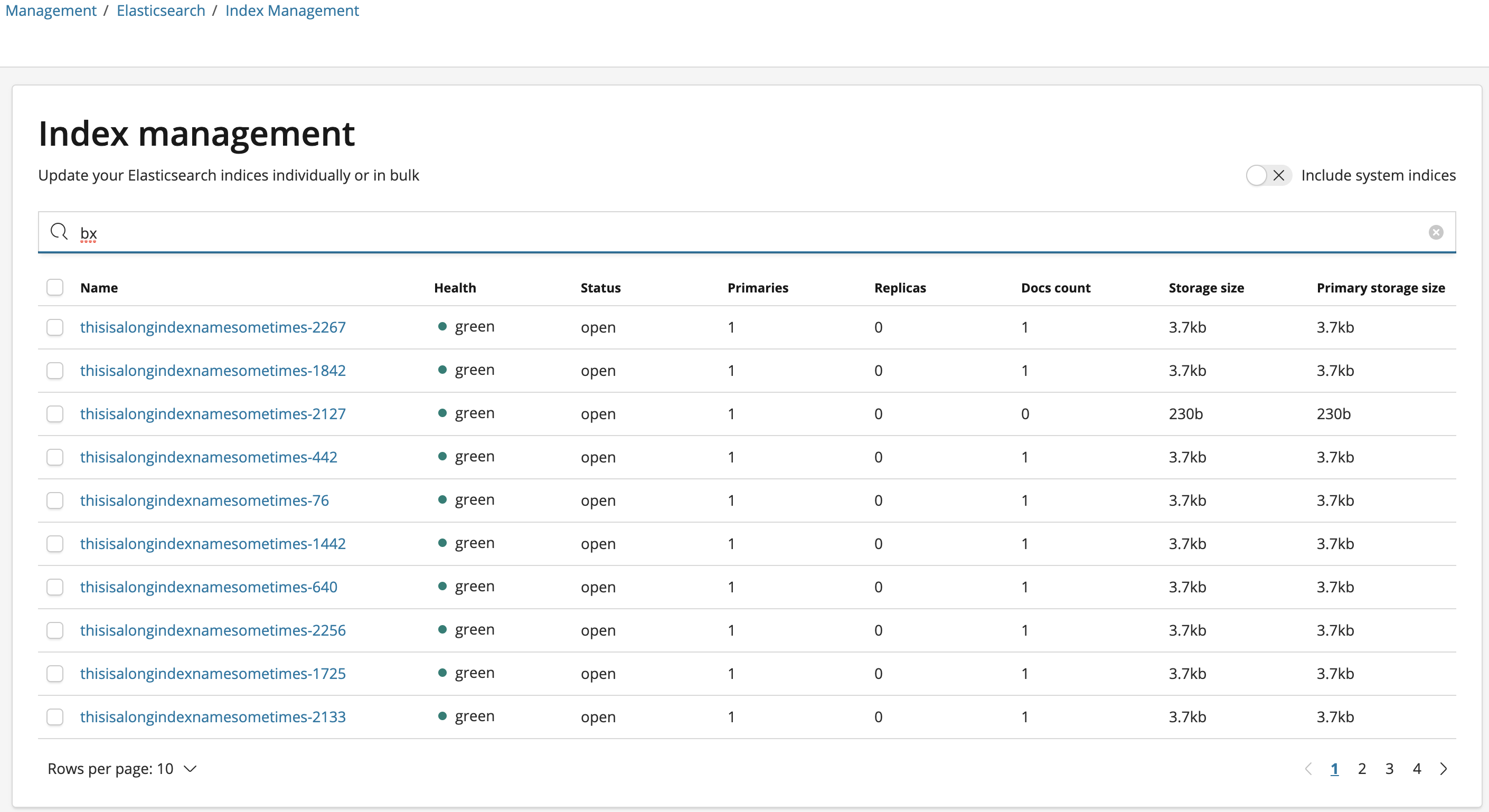The height and width of the screenshot is (812, 1489).
Task: Go to page 2 of the index list
Action: [x=1362, y=769]
